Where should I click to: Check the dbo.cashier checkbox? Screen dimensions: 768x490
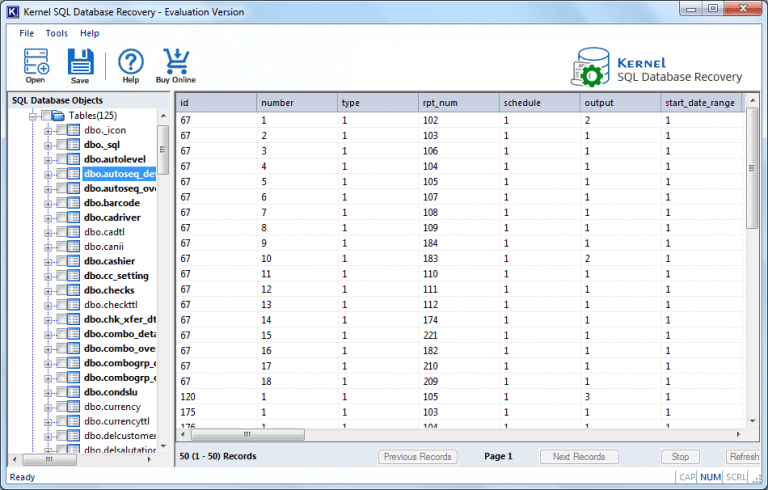[61, 261]
